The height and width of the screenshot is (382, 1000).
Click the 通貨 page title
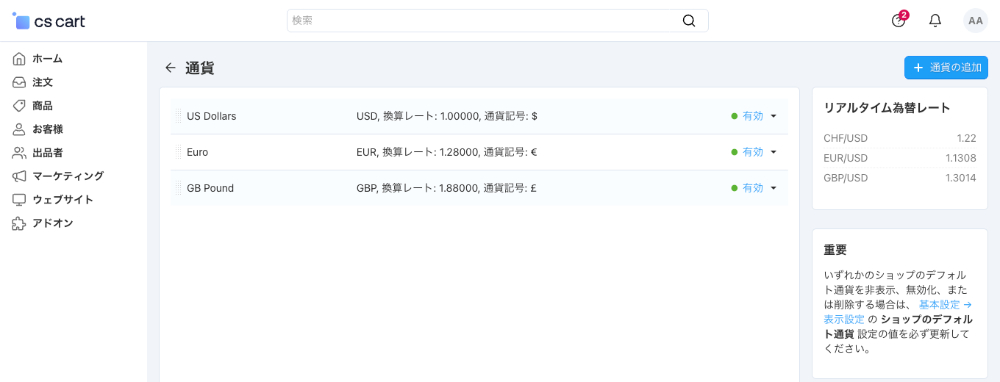200,68
